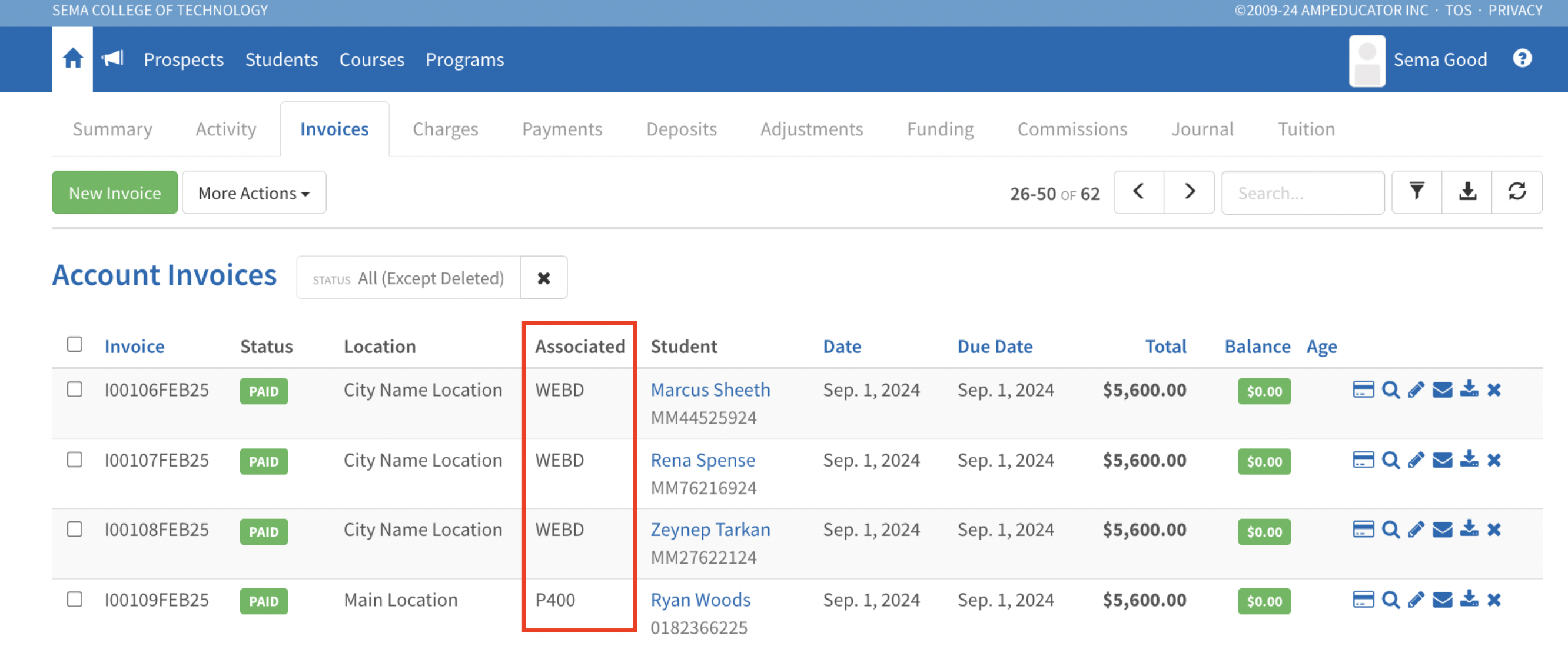The image size is (1568, 646).
Task: Go to next page of invoices
Action: pos(1189,192)
